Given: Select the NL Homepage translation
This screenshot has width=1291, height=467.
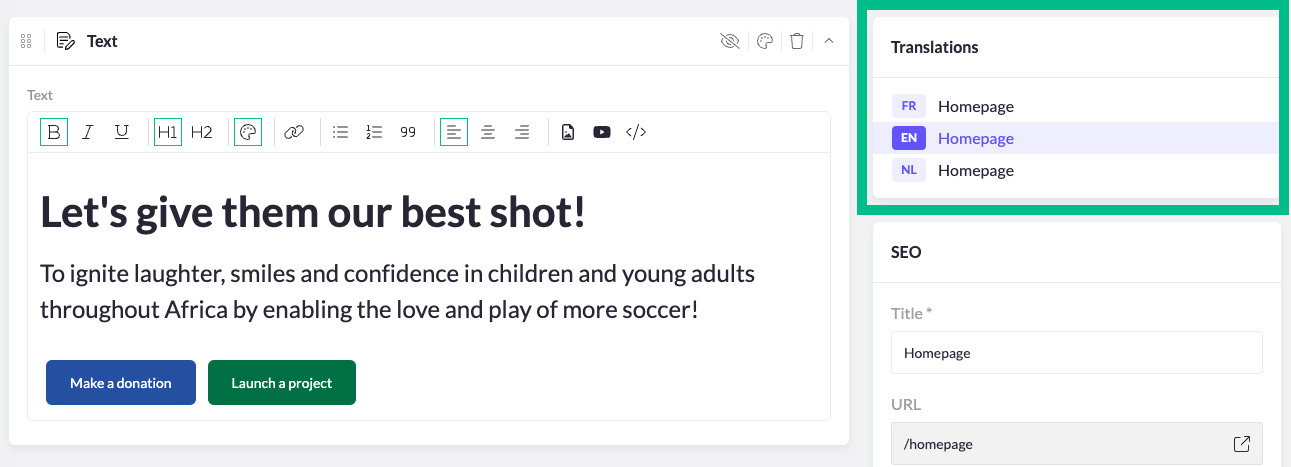Looking at the screenshot, I should tap(975, 170).
